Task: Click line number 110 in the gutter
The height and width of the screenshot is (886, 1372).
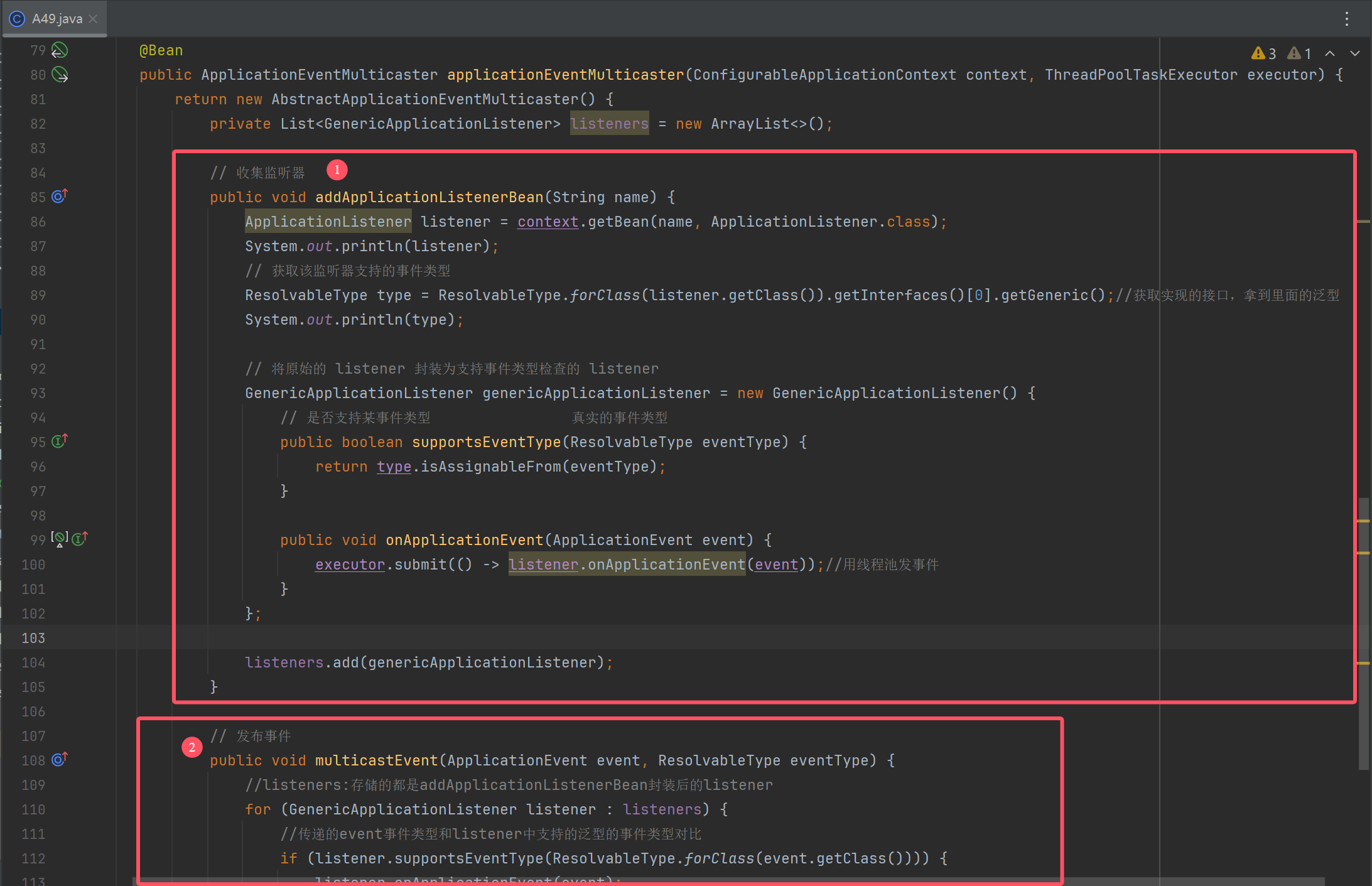Action: pos(33,809)
